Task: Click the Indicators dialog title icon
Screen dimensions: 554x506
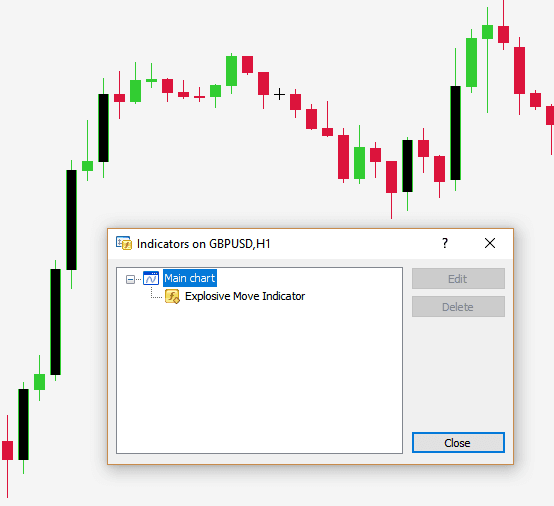Action: pyautogui.click(x=124, y=243)
